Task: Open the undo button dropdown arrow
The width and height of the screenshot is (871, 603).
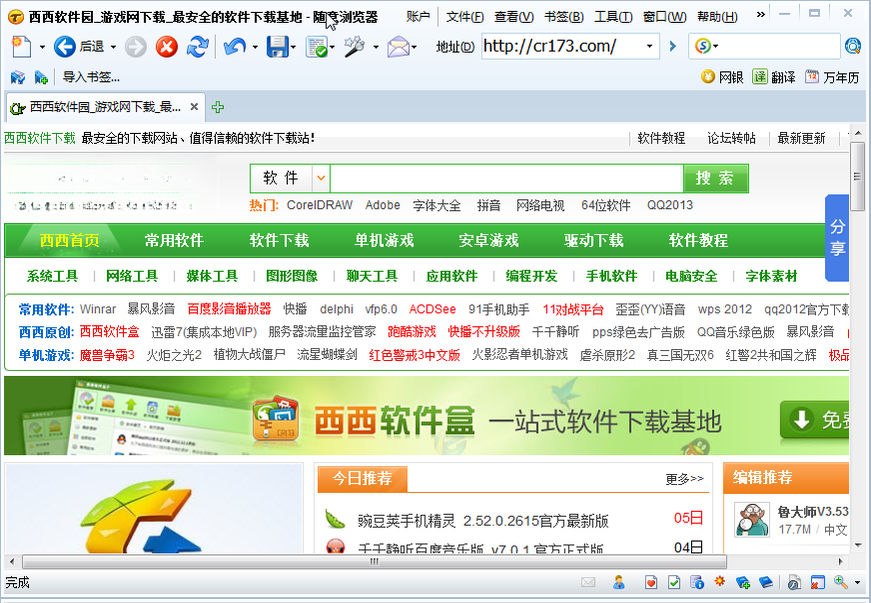Action: 255,47
